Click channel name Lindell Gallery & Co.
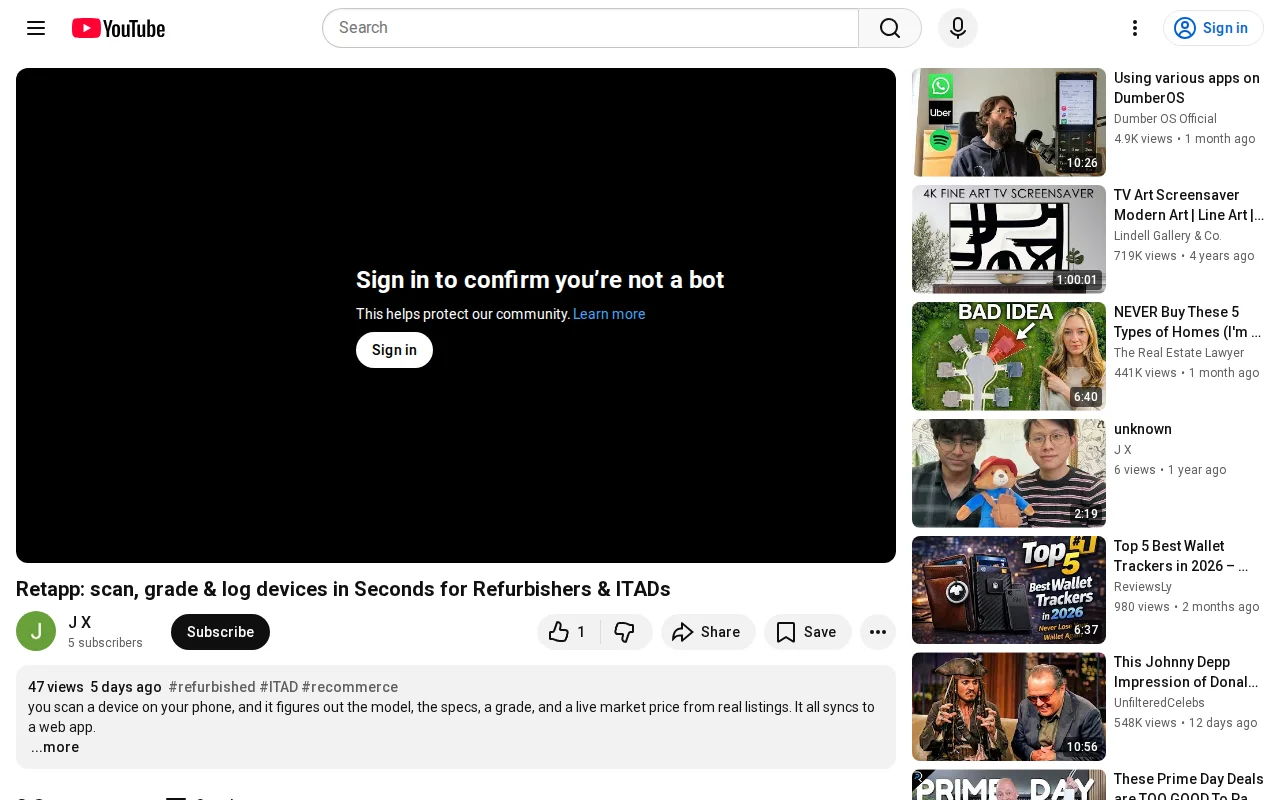Image resolution: width=1280 pixels, height=800 pixels. [1168, 236]
